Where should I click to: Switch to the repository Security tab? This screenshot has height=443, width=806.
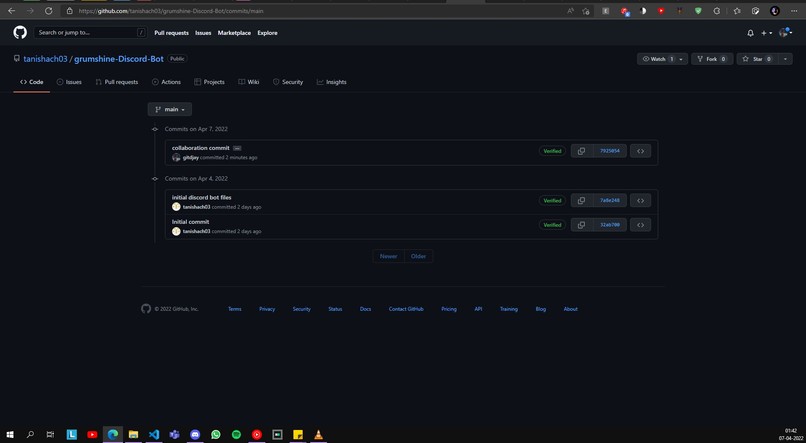click(288, 82)
